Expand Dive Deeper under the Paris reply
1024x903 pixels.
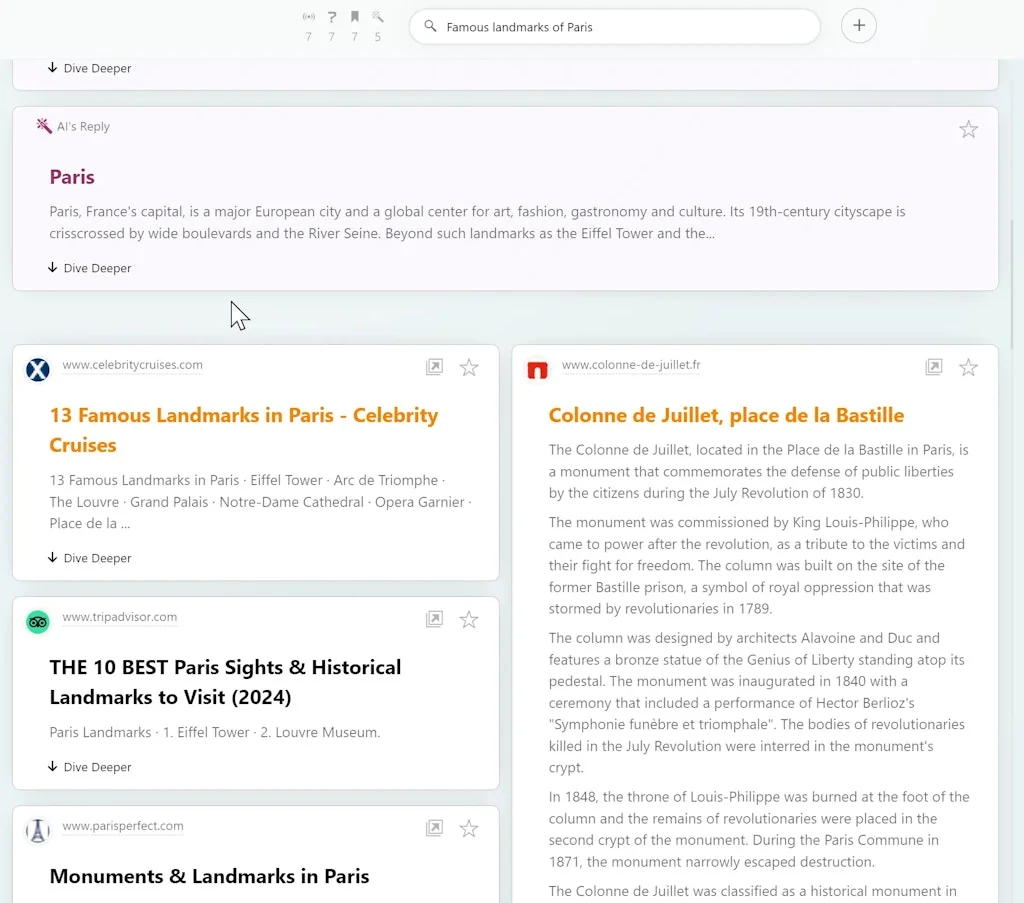pyautogui.click(x=89, y=268)
